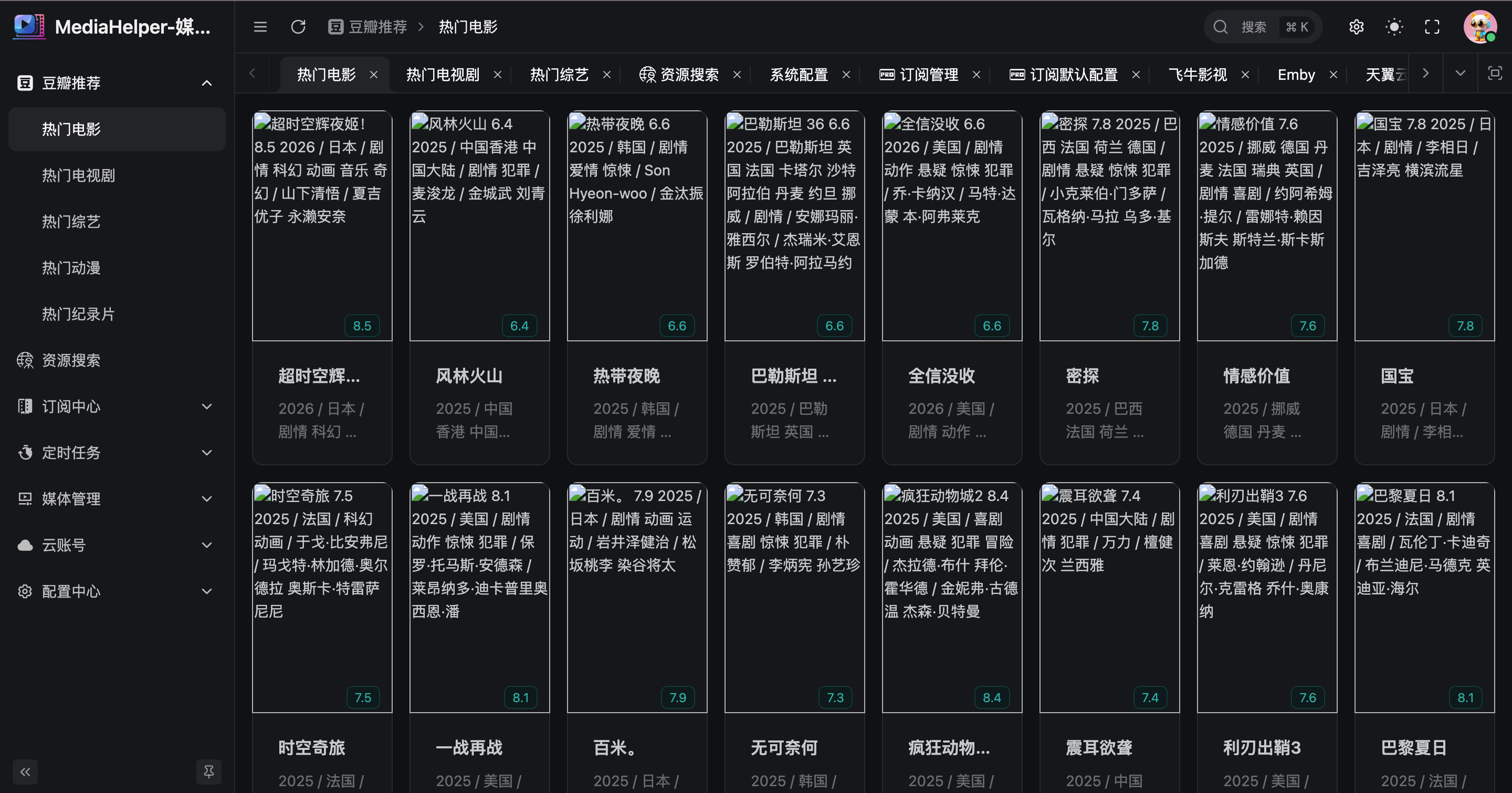Click the MediaHelper logo icon

coord(29,26)
